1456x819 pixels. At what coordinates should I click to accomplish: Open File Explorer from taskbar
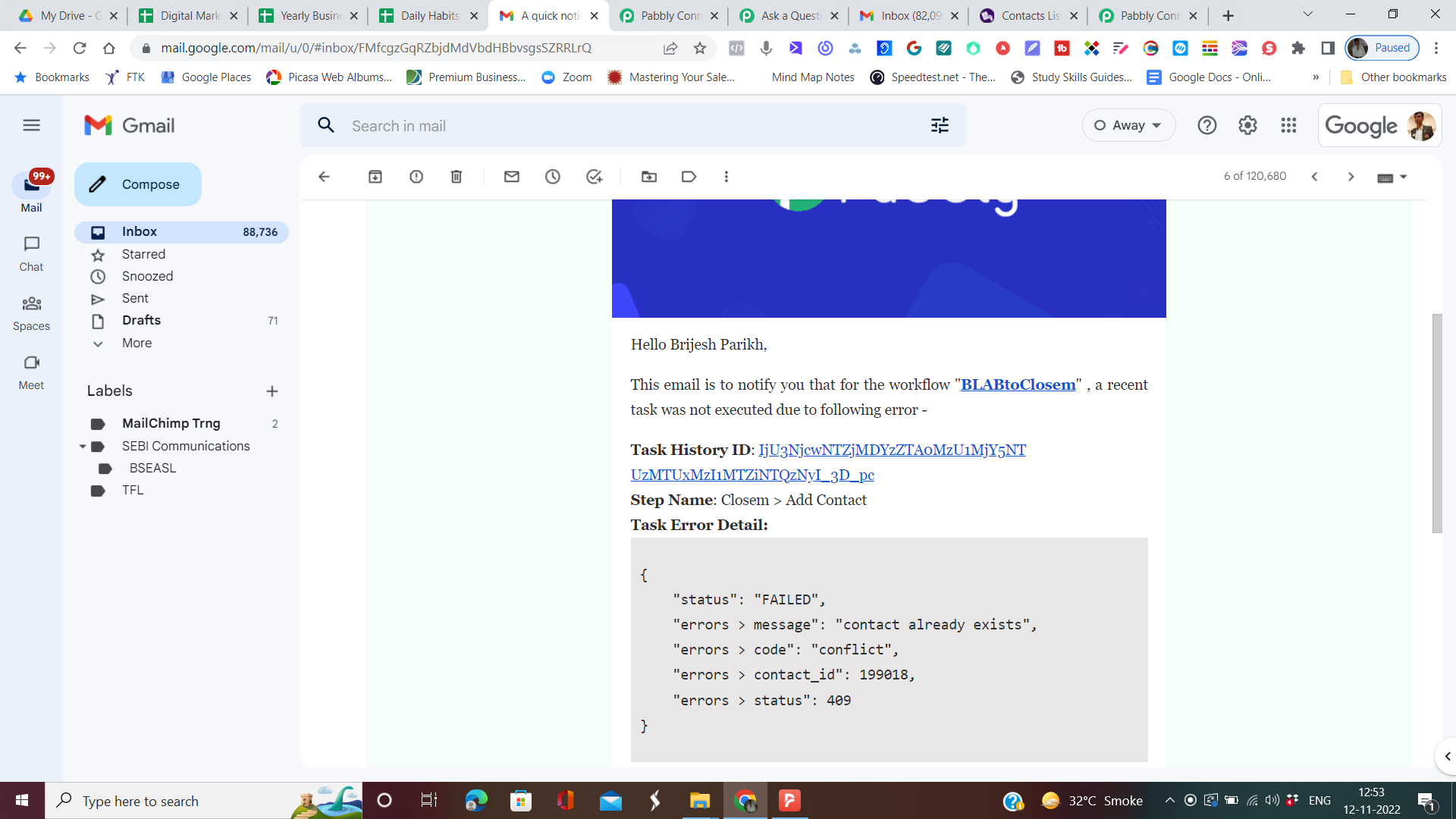[699, 800]
